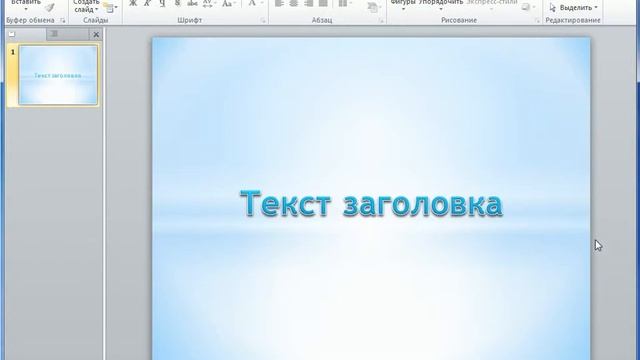Align text right in Абзац group
Image resolution: width=640 pixels, height=360 pixels.
coord(309,4)
